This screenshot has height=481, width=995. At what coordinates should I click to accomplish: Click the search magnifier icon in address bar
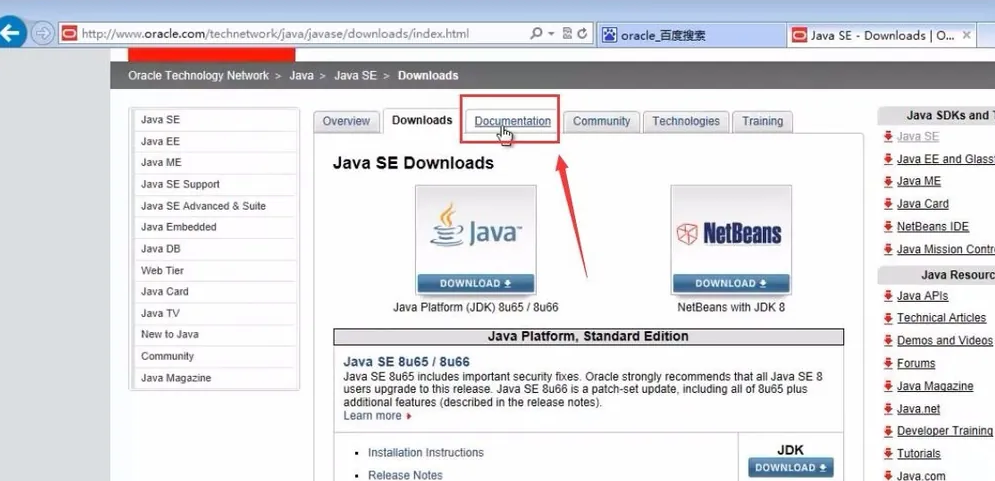[x=537, y=34]
